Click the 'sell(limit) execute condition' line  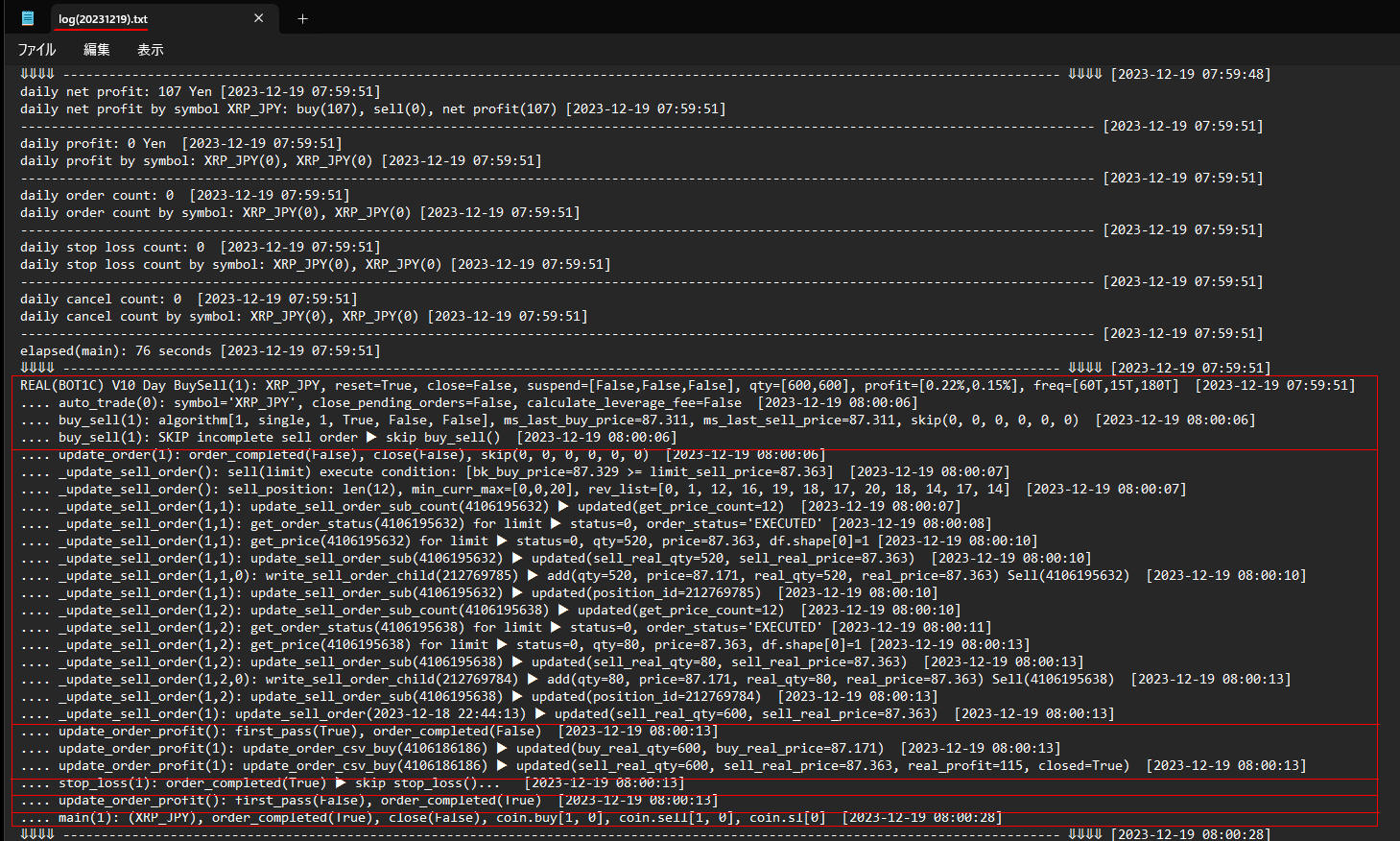[515, 471]
